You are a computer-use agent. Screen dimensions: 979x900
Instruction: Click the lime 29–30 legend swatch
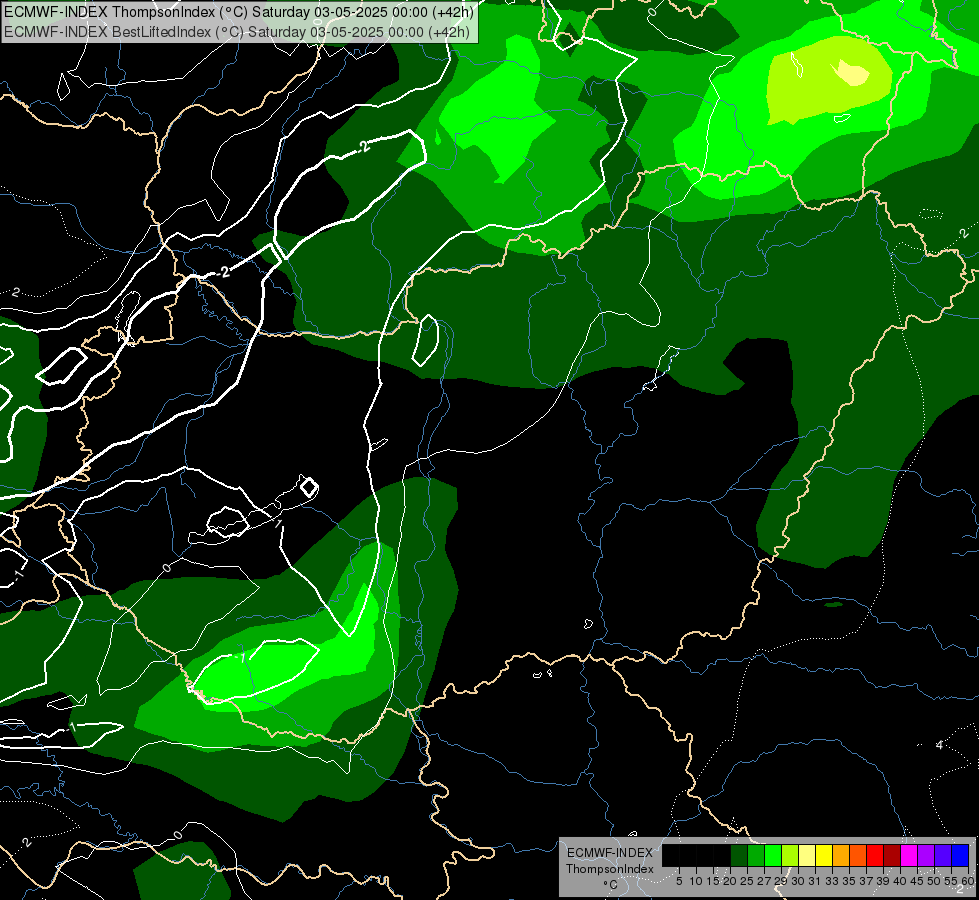coord(790,855)
